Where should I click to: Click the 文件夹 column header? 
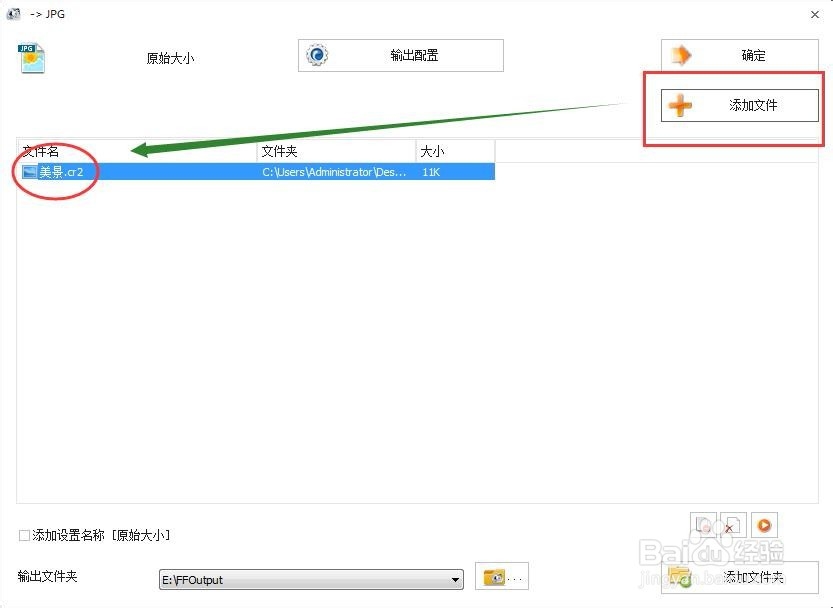[336, 151]
